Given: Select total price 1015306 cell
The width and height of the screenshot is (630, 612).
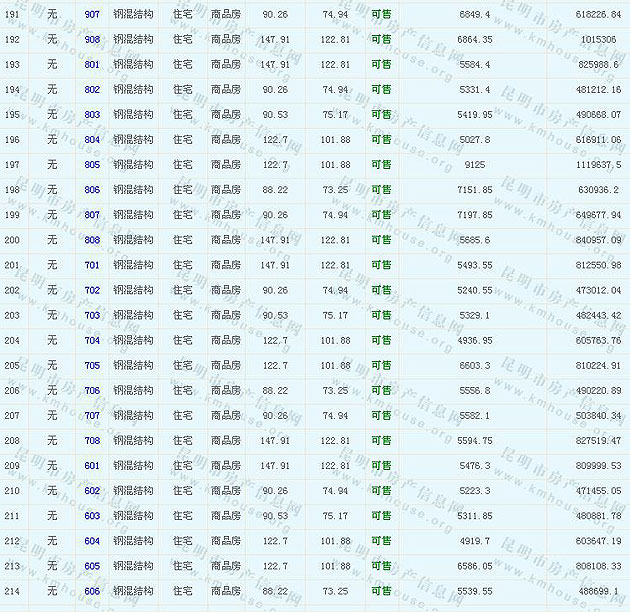Looking at the screenshot, I should (x=597, y=39).
